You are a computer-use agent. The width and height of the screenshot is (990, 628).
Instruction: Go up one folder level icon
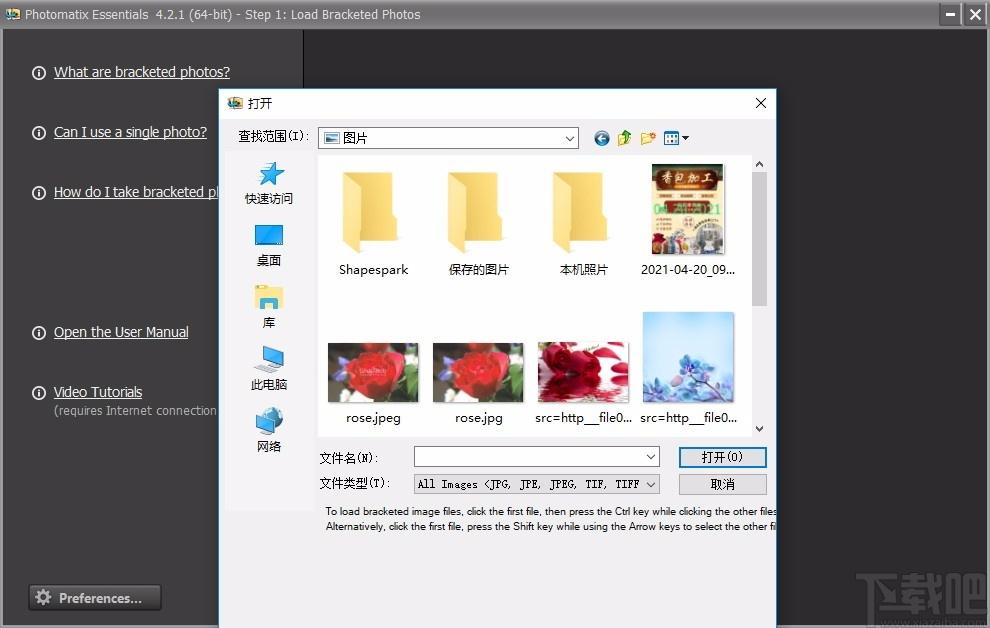(x=624, y=138)
